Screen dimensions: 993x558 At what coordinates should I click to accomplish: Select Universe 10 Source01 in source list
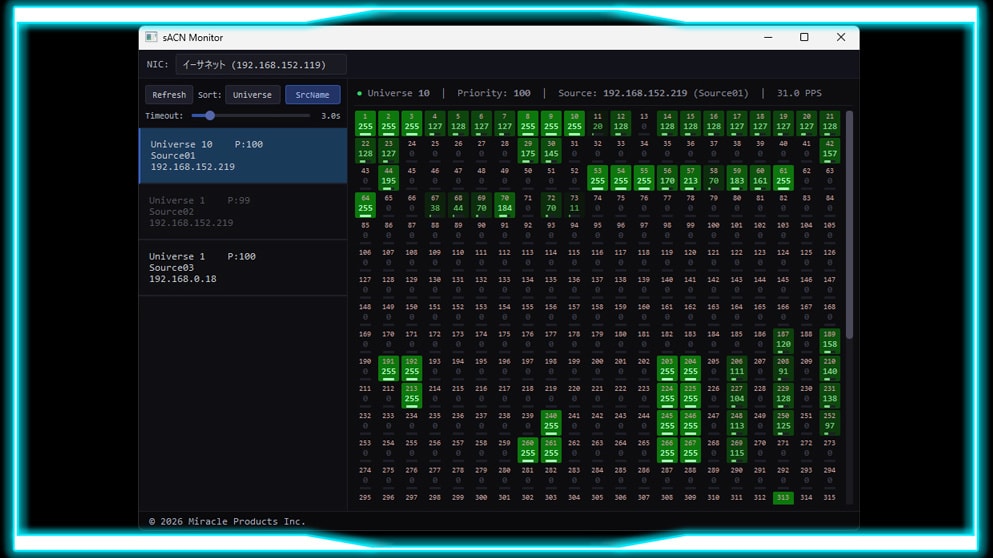(243, 156)
